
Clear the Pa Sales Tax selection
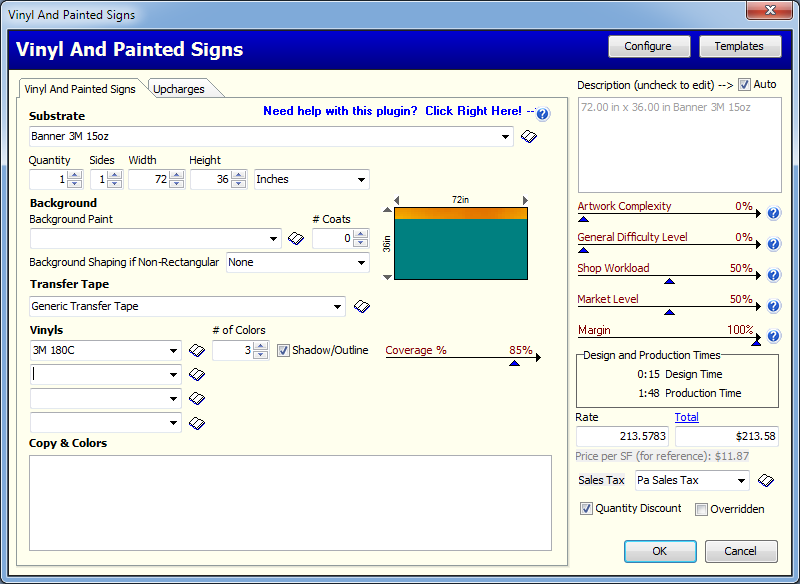pyautogui.click(x=765, y=480)
